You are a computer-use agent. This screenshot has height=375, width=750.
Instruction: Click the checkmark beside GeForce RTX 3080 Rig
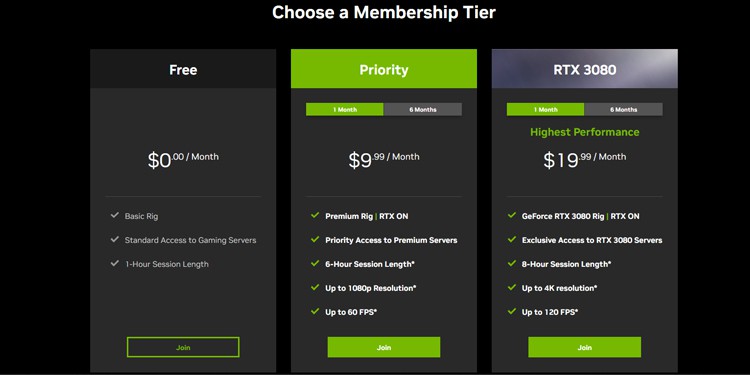[x=512, y=215]
